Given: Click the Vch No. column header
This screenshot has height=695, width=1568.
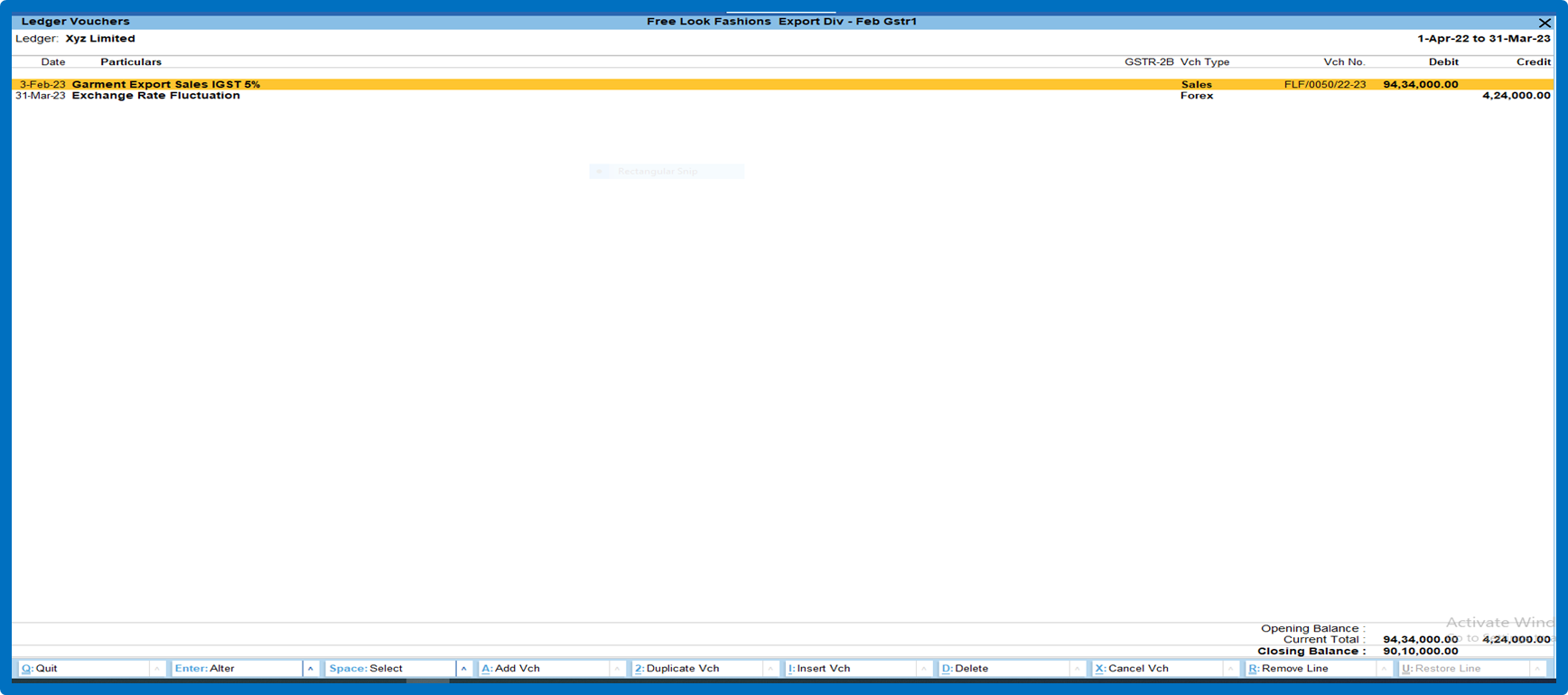Looking at the screenshot, I should point(1345,62).
